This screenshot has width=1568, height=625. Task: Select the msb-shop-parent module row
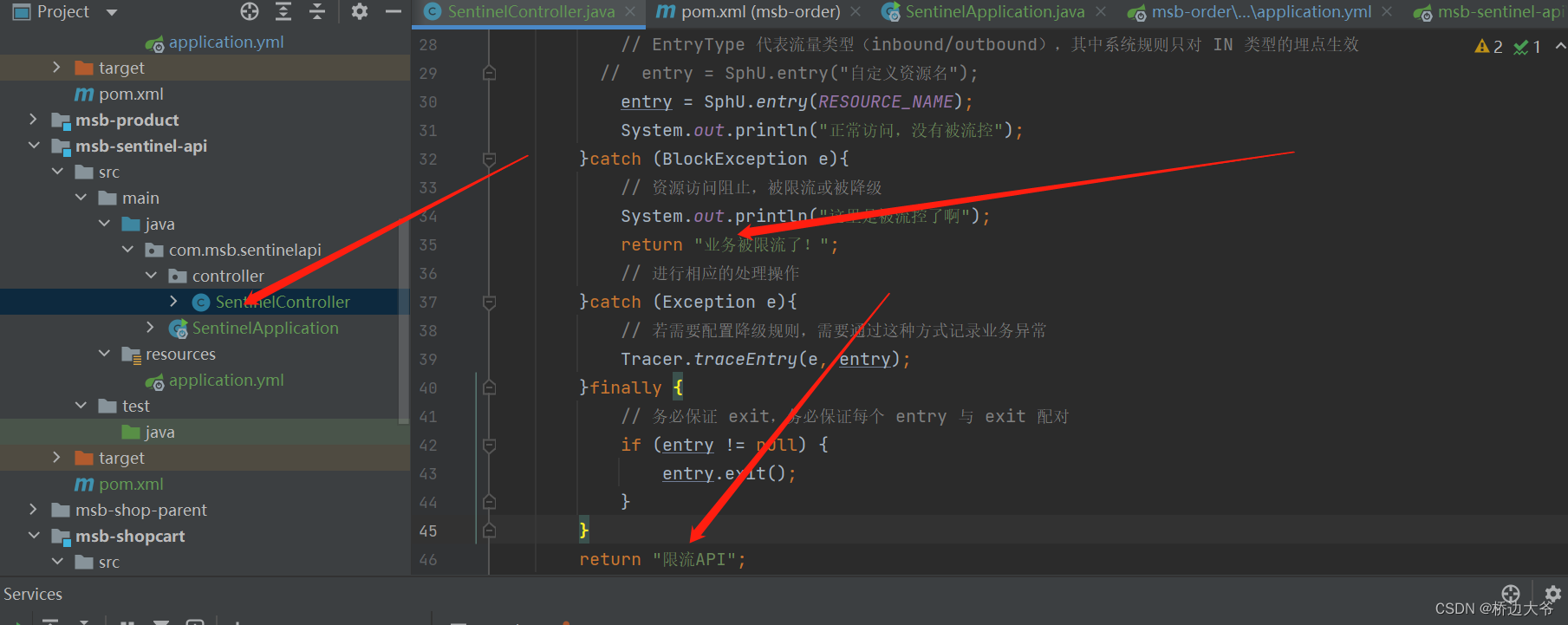coord(140,510)
